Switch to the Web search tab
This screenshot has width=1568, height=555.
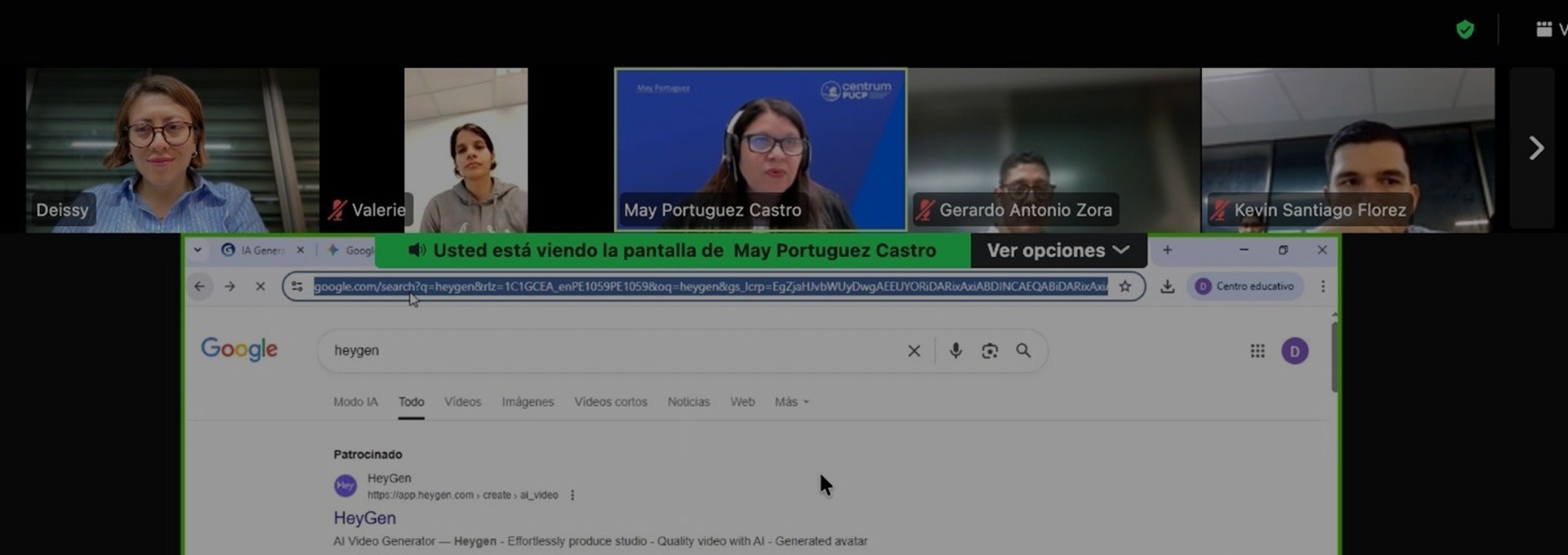click(x=742, y=402)
